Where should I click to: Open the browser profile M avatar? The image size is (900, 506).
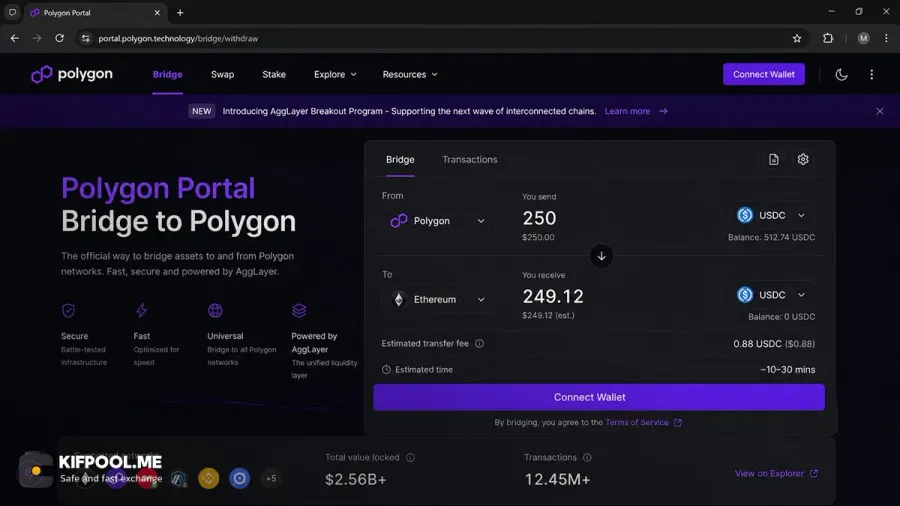(x=863, y=38)
